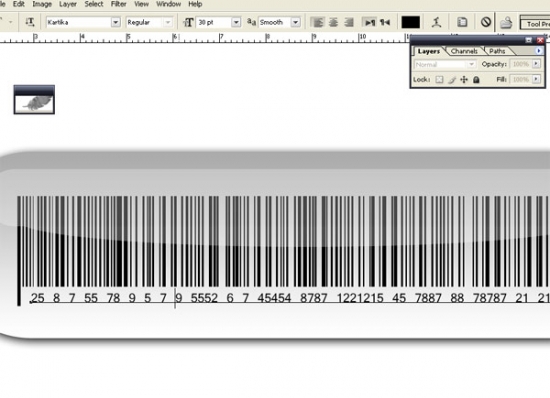This screenshot has width=550, height=398.
Task: Click the font size T icon
Action: pyautogui.click(x=188, y=22)
